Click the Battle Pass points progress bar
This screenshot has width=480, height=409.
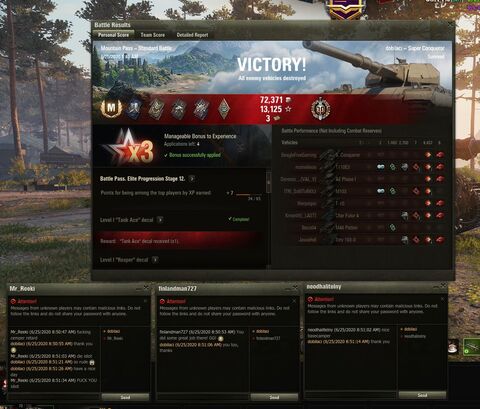(x=248, y=194)
